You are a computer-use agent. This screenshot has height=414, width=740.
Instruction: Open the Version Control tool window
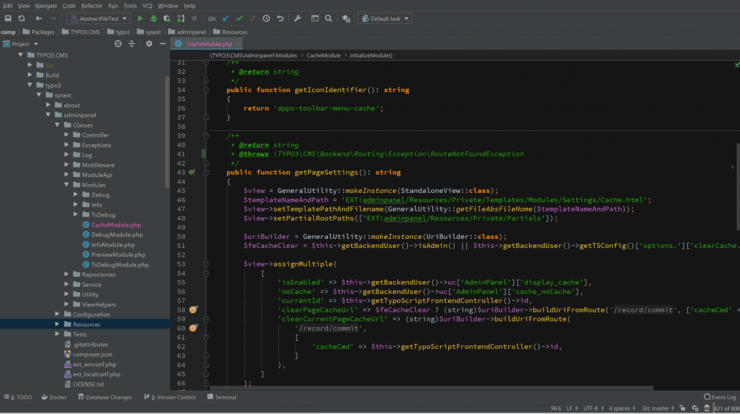(169, 397)
